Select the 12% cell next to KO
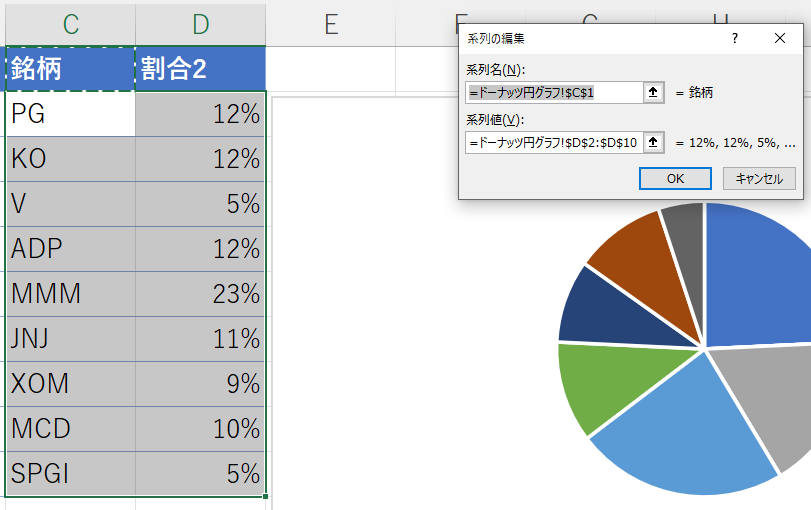The height and width of the screenshot is (510, 811). tap(201, 159)
